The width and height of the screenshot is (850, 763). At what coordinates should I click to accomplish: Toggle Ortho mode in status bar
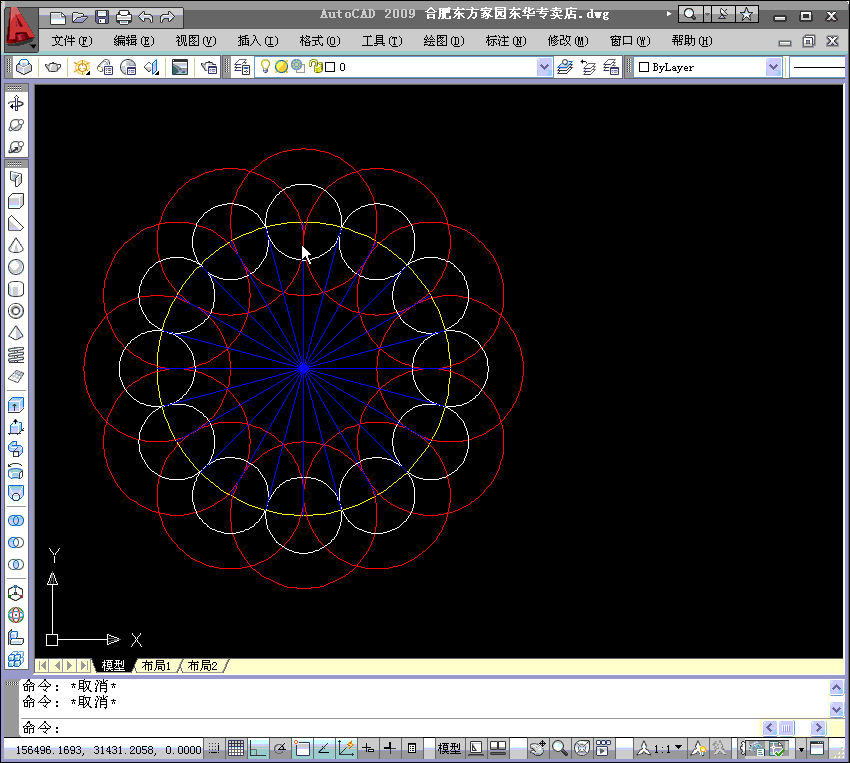(x=258, y=748)
